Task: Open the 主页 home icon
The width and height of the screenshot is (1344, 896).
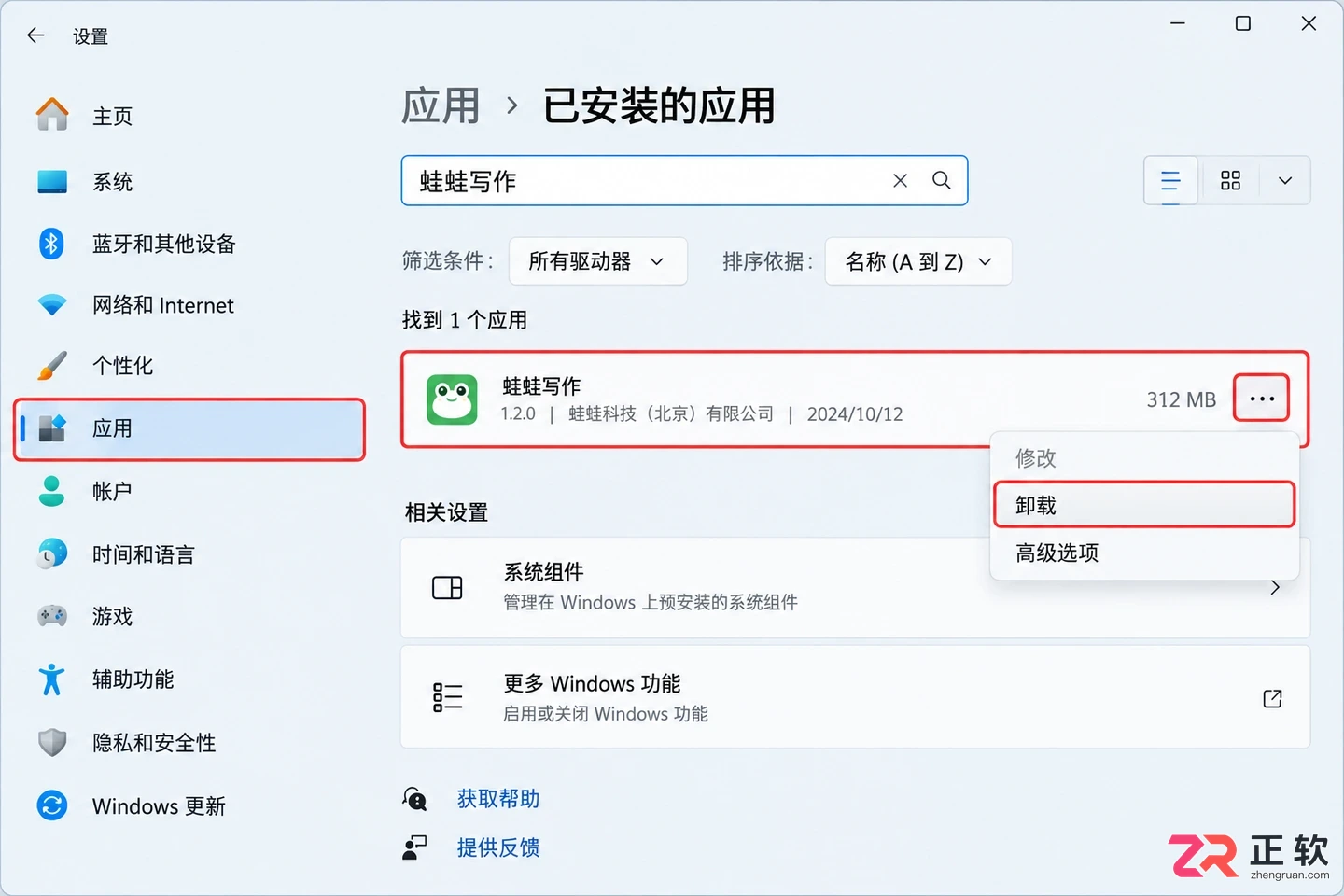Action: (52, 115)
